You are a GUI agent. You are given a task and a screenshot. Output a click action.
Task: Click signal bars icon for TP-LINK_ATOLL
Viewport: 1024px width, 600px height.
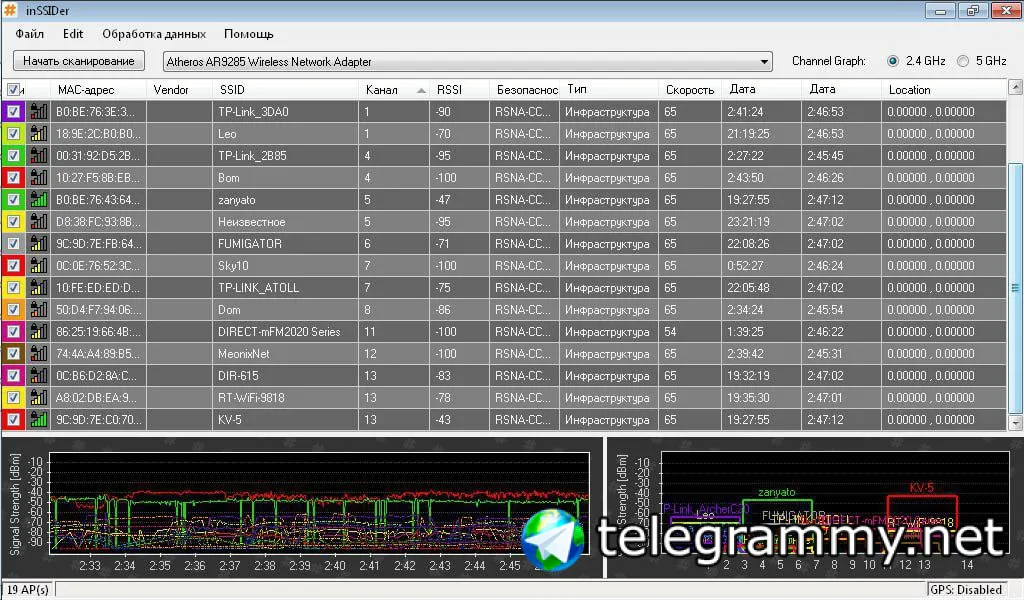pyautogui.click(x=39, y=288)
